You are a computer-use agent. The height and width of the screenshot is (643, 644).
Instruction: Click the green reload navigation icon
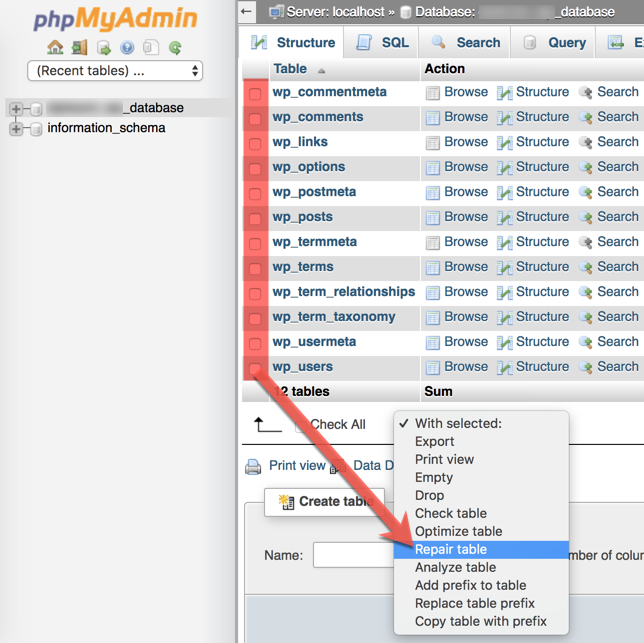point(175,47)
